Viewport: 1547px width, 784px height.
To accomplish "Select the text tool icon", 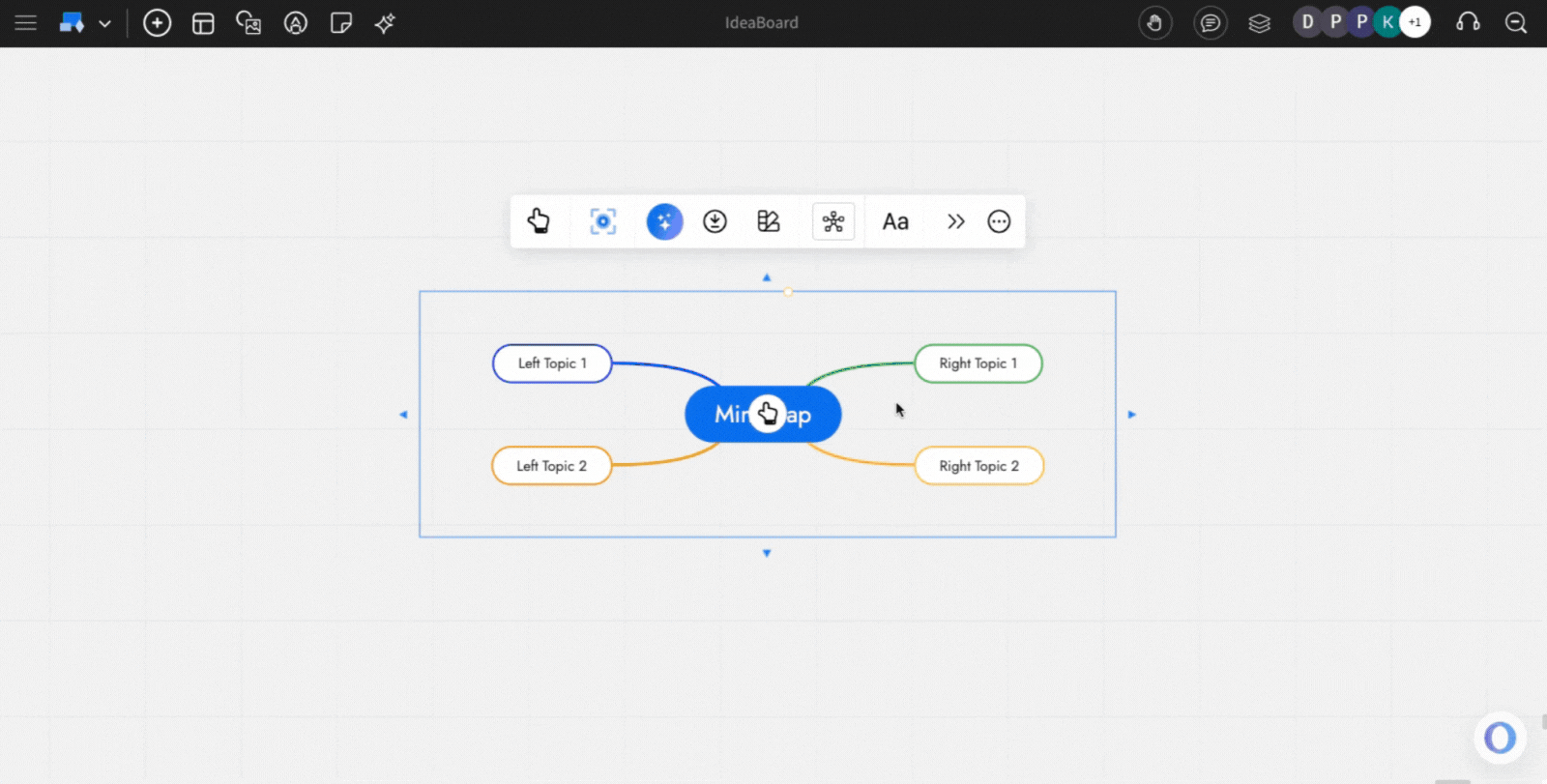I will tap(296, 23).
